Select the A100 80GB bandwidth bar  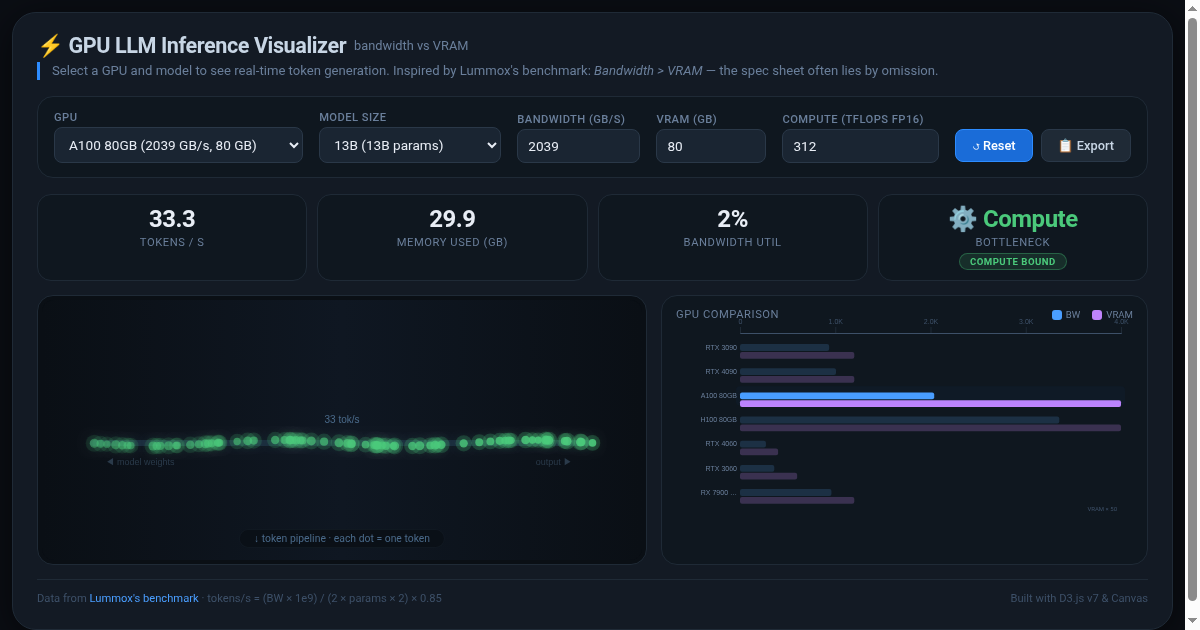(837, 396)
